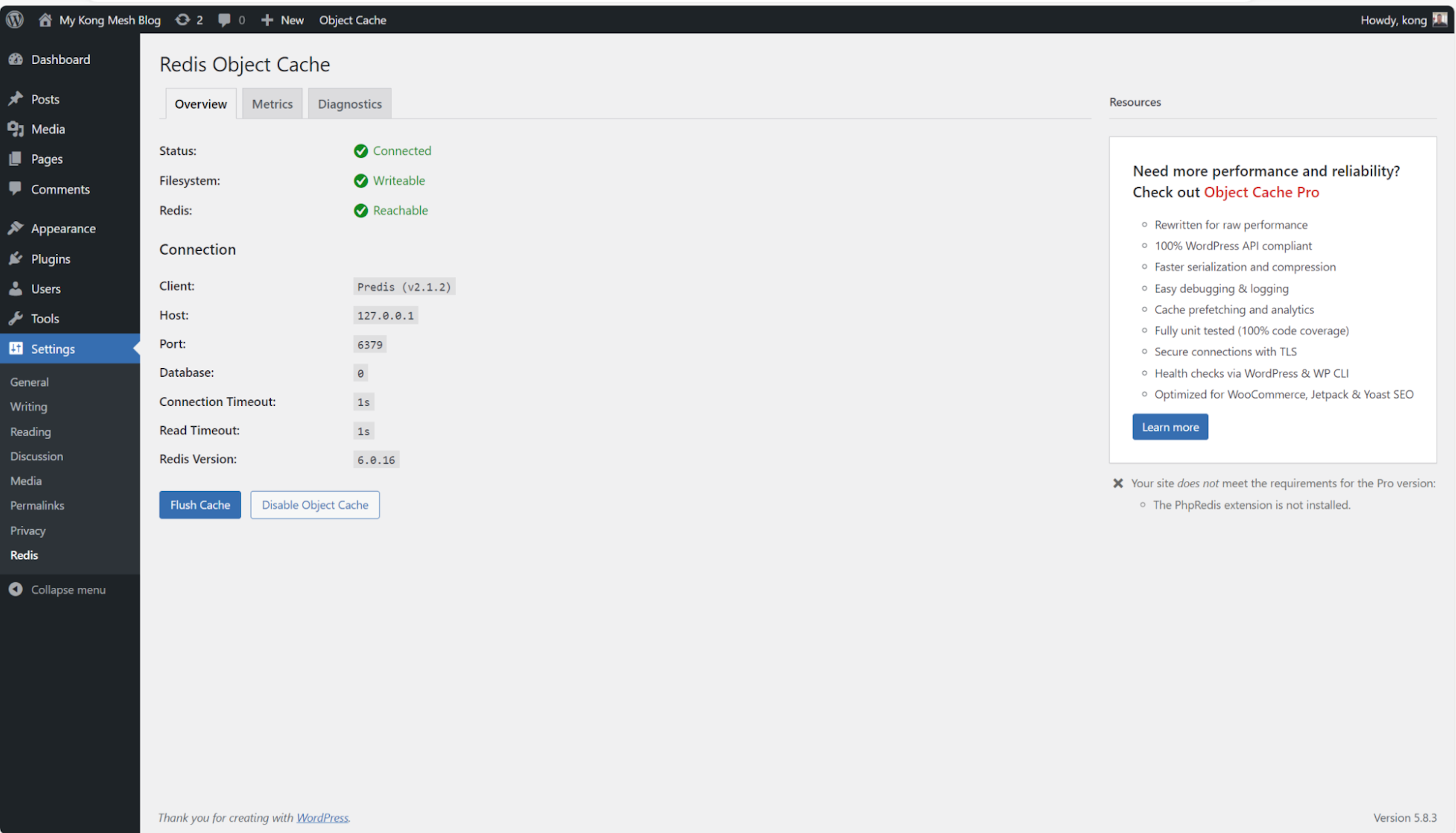Click the Dashboard gauge icon
Image resolution: width=1456 pixels, height=833 pixels.
pos(16,60)
